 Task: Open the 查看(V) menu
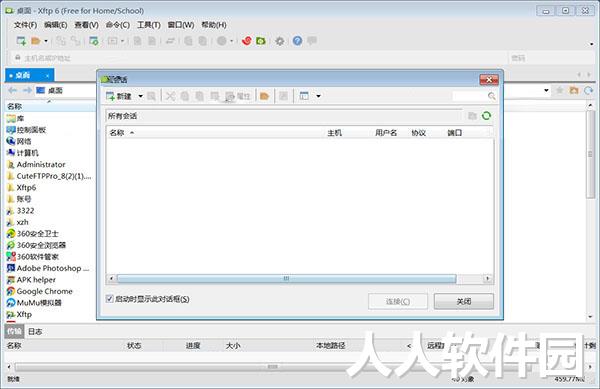[86, 25]
